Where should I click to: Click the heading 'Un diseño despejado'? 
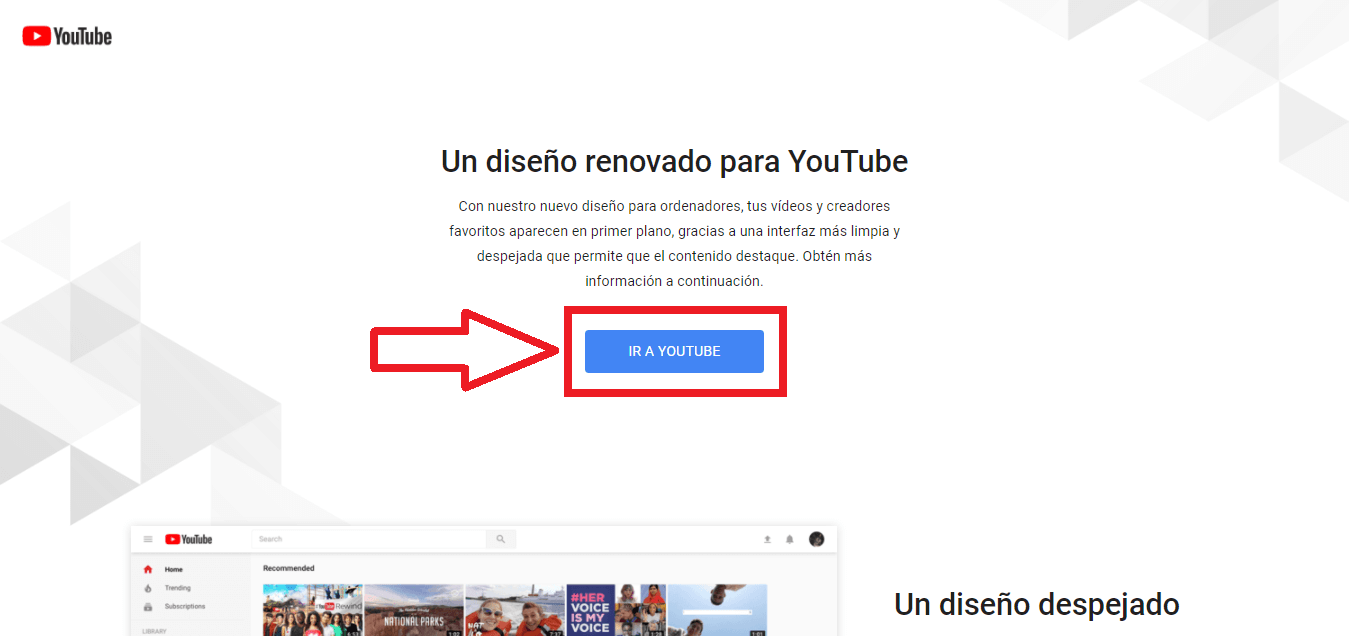click(1037, 604)
